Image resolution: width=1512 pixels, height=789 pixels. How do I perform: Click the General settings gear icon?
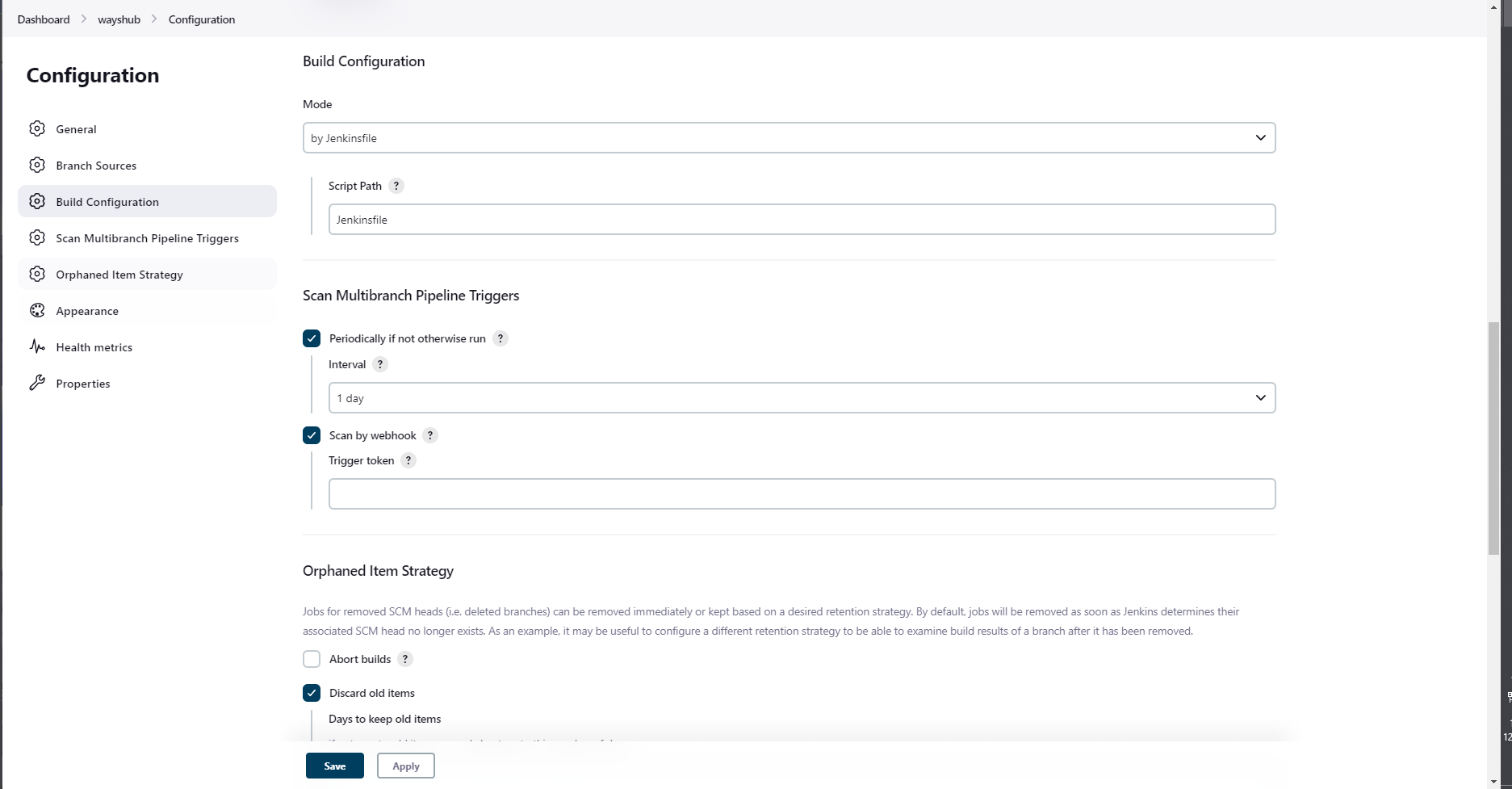(x=37, y=128)
